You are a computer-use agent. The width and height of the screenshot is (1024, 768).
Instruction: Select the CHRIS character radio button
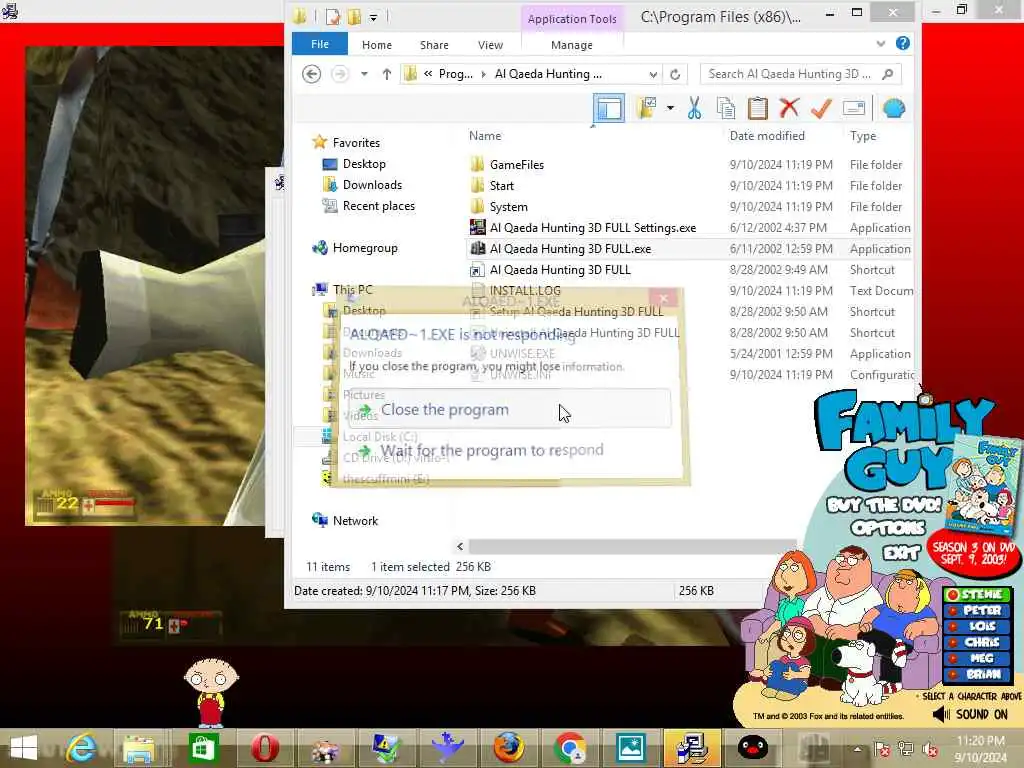tap(953, 643)
